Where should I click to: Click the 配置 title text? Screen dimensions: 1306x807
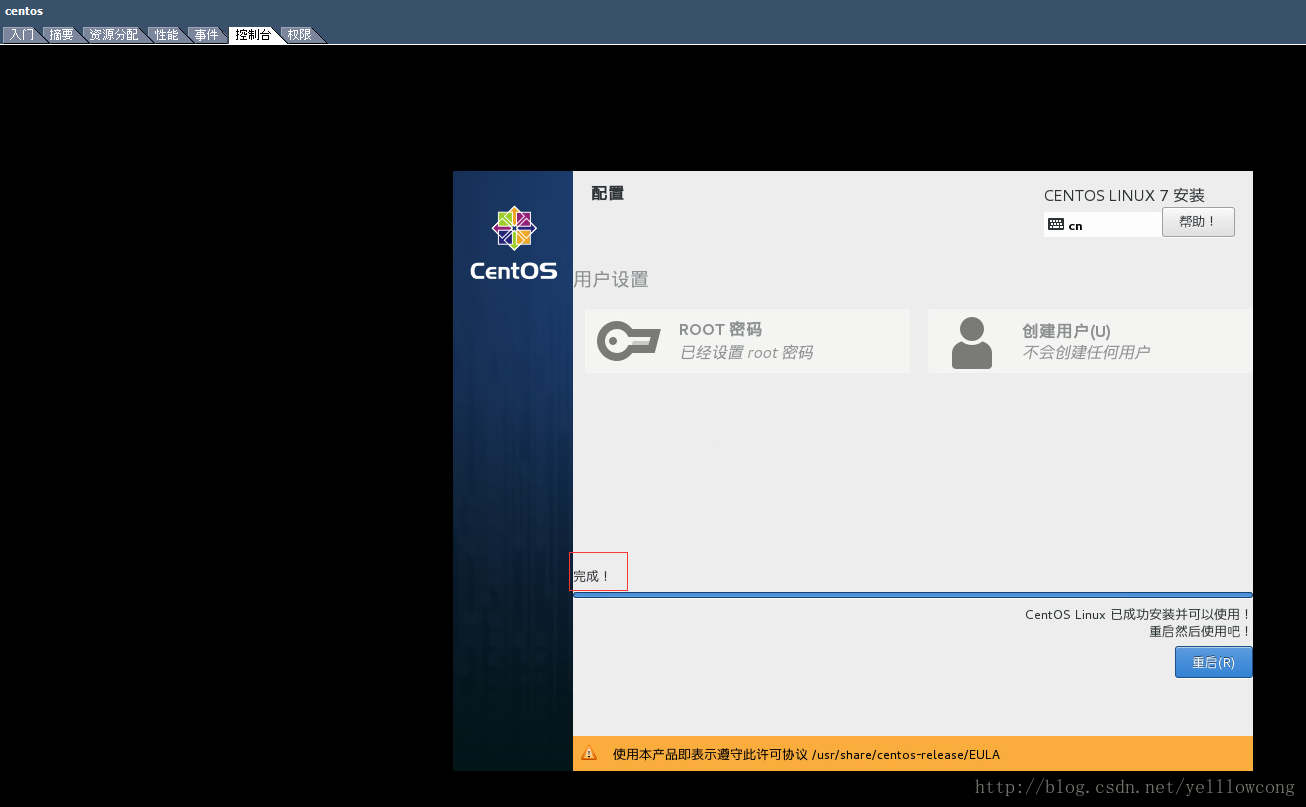(608, 194)
